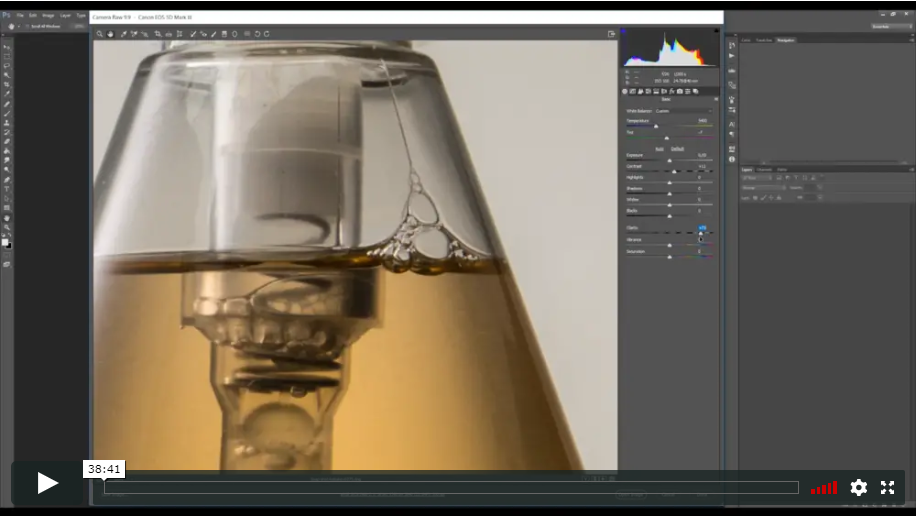Viewport: 916px width, 517px height.
Task: Open Photoshop Edit menu
Action: [33, 15]
